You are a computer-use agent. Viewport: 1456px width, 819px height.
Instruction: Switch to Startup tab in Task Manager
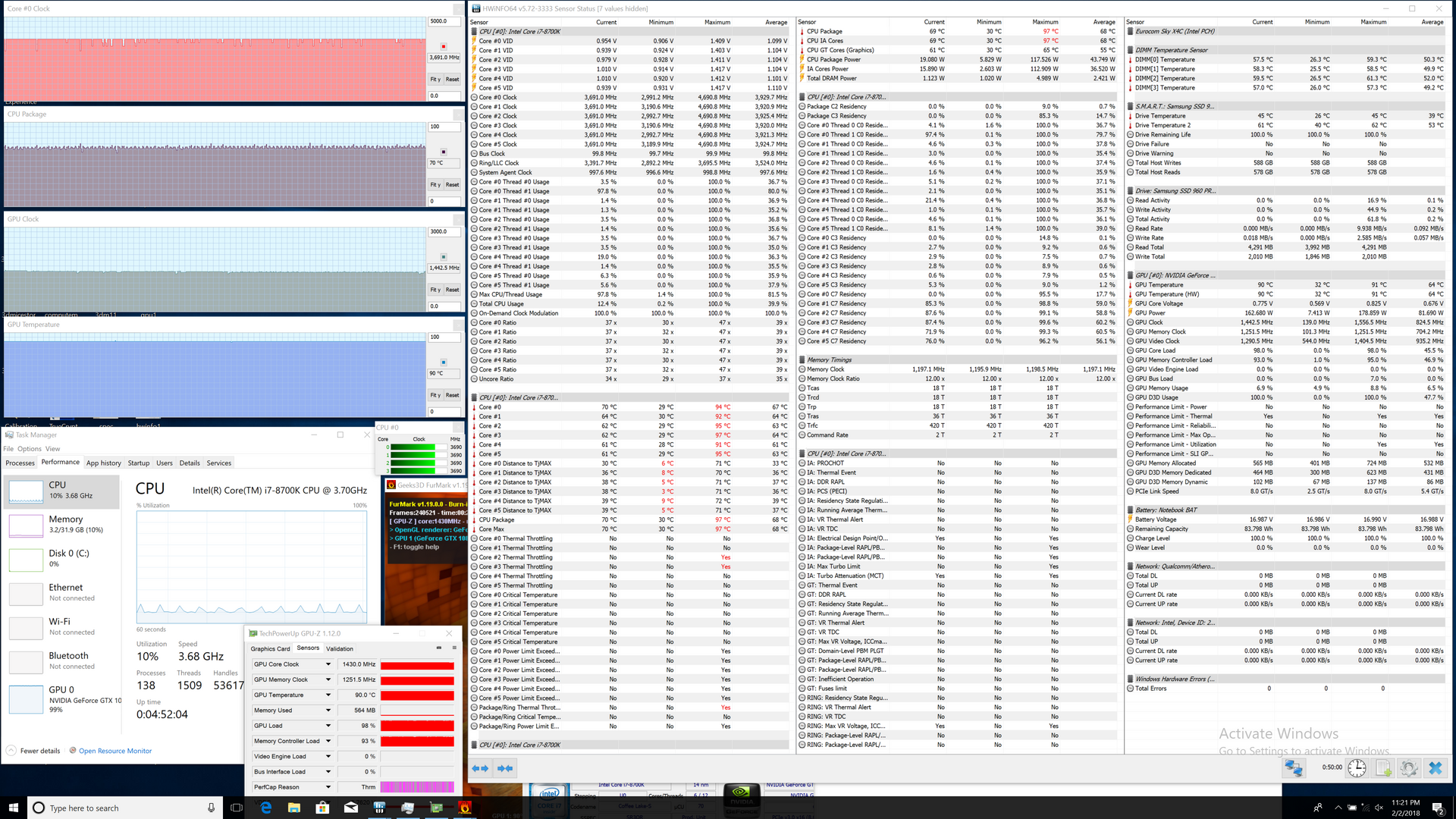[x=139, y=463]
